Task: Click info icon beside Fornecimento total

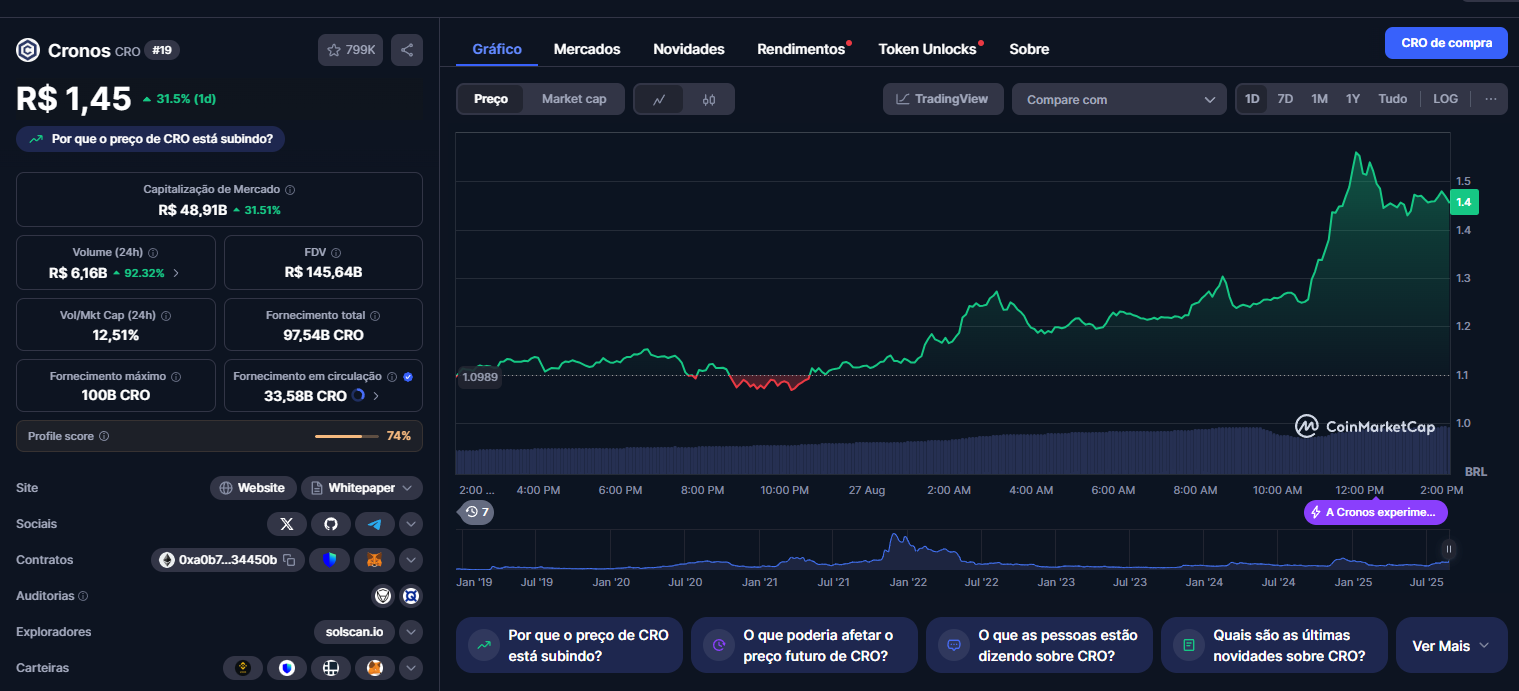Action: click(x=375, y=315)
